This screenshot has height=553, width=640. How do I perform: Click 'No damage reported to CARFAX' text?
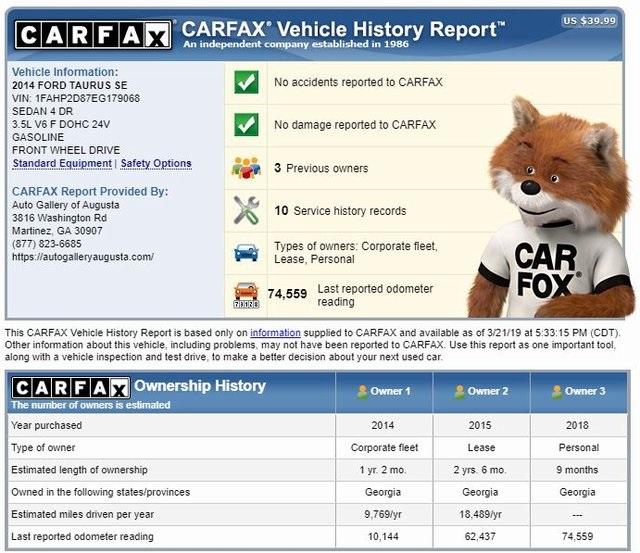click(x=355, y=124)
